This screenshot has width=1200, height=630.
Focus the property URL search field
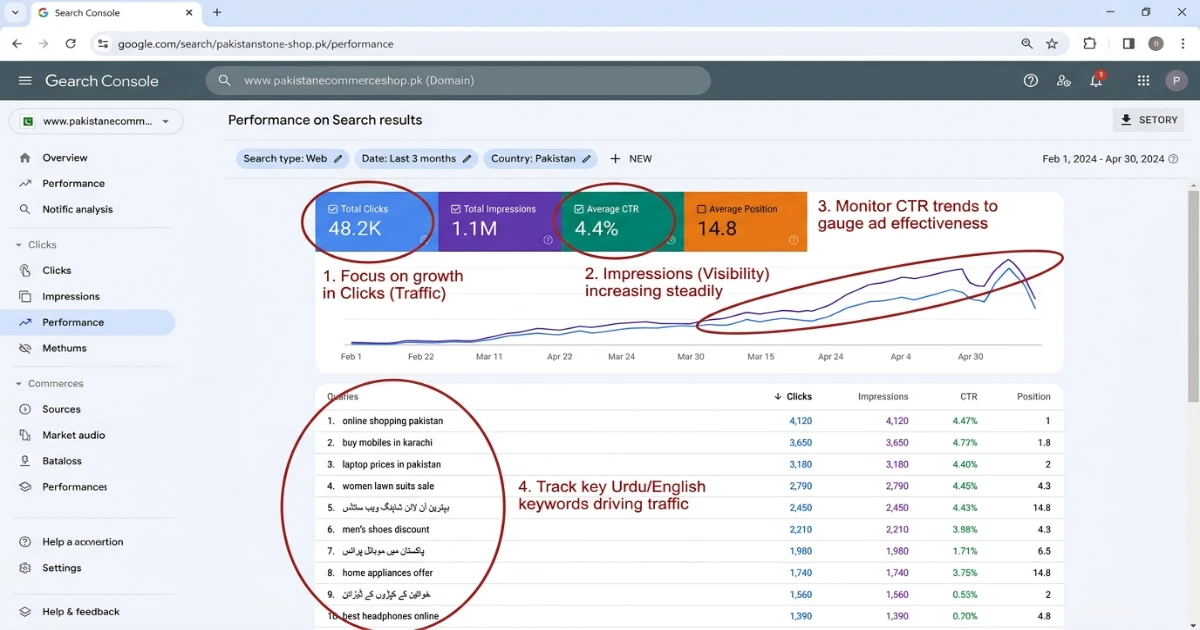(458, 81)
